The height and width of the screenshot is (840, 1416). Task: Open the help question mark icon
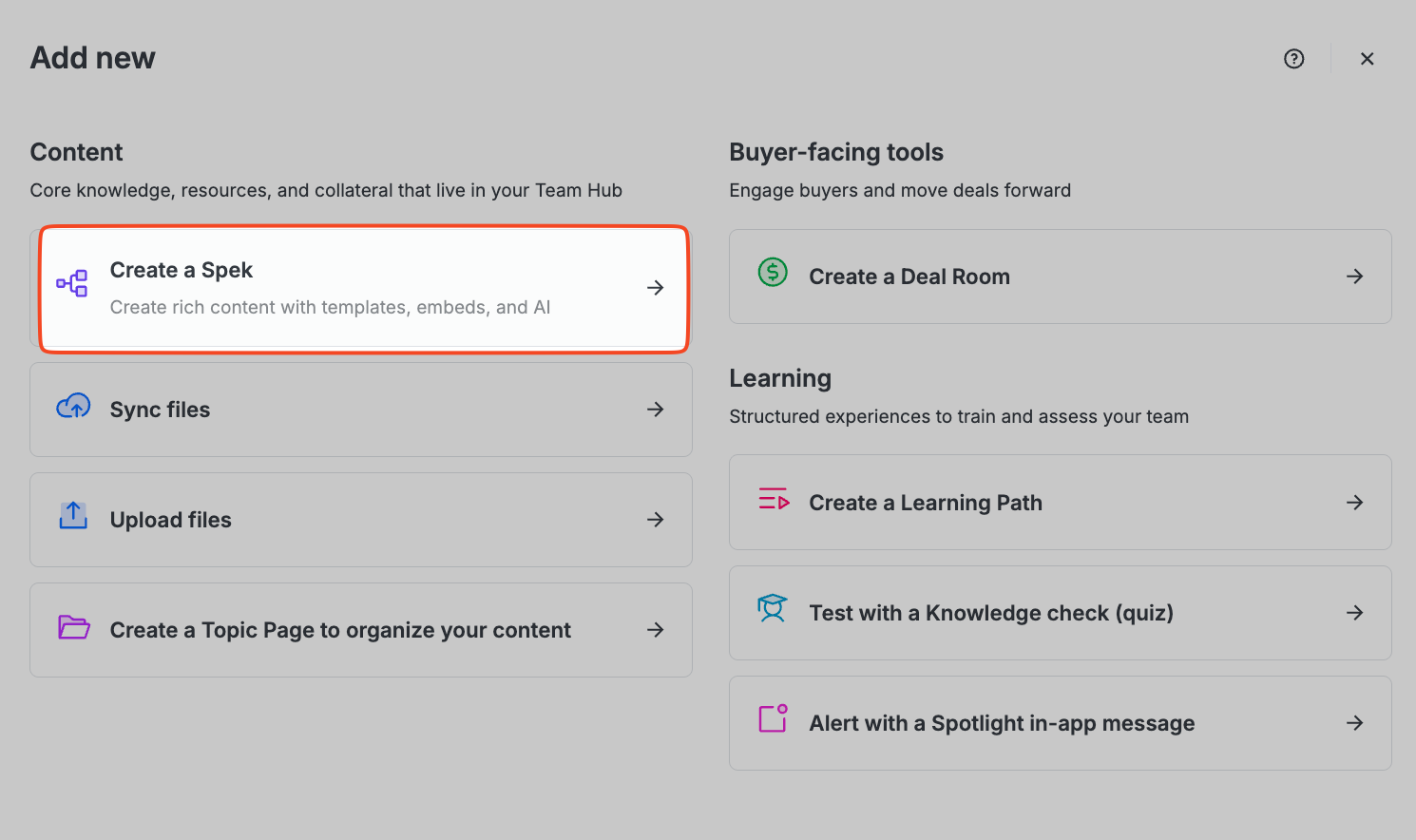tap(1294, 59)
